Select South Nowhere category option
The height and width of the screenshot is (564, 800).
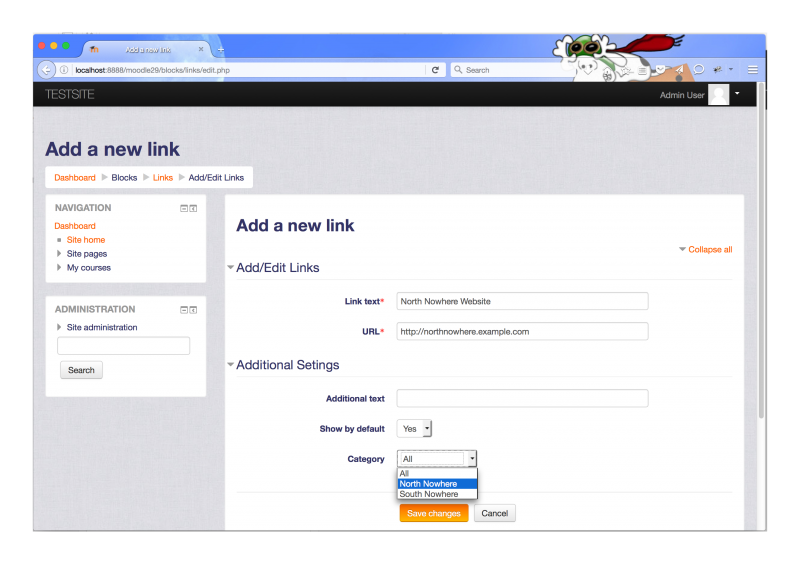coord(437,494)
